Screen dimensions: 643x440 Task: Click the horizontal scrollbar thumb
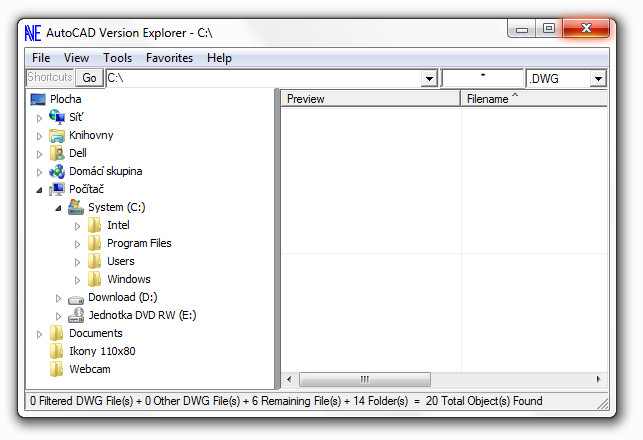(x=365, y=379)
